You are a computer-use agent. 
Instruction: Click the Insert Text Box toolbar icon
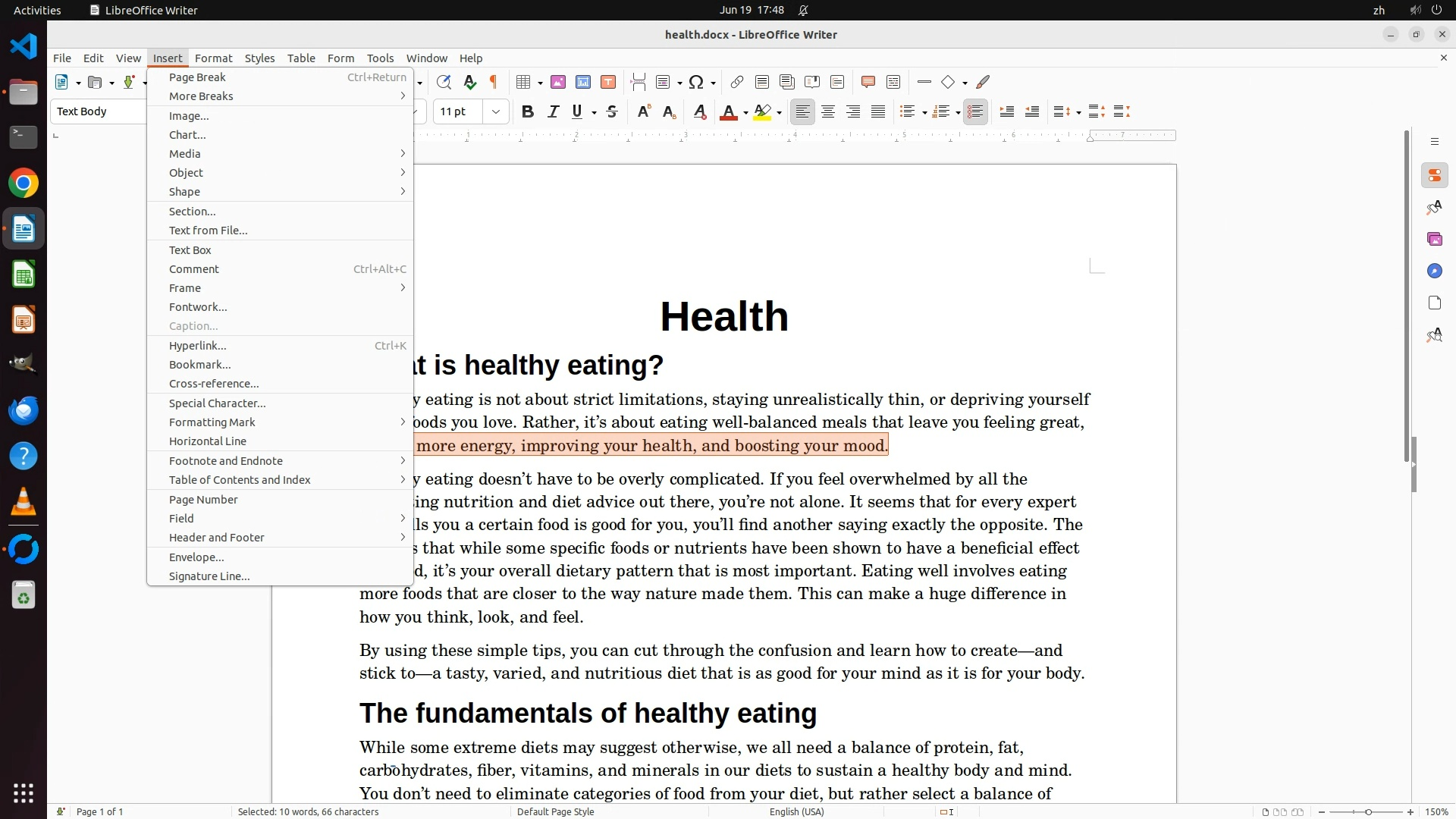coord(608,82)
